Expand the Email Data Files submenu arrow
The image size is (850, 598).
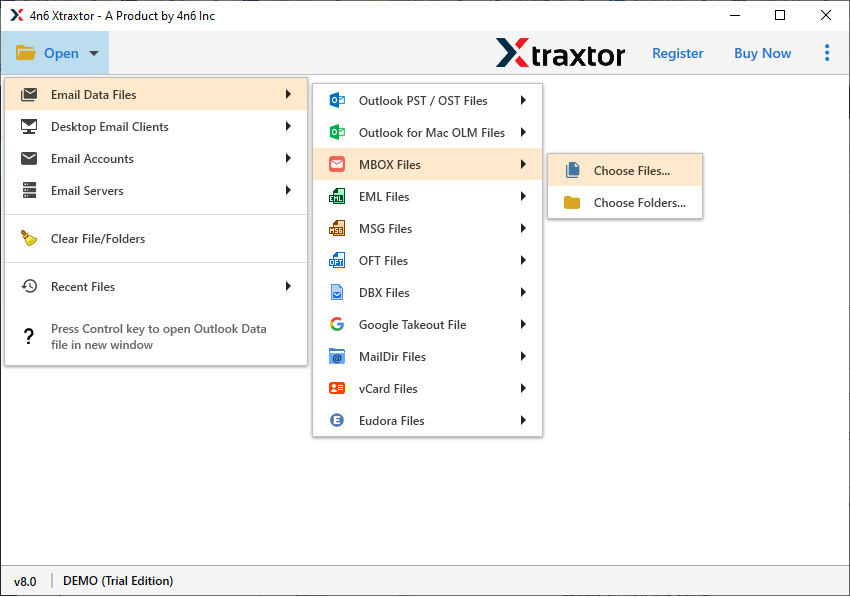(290, 92)
